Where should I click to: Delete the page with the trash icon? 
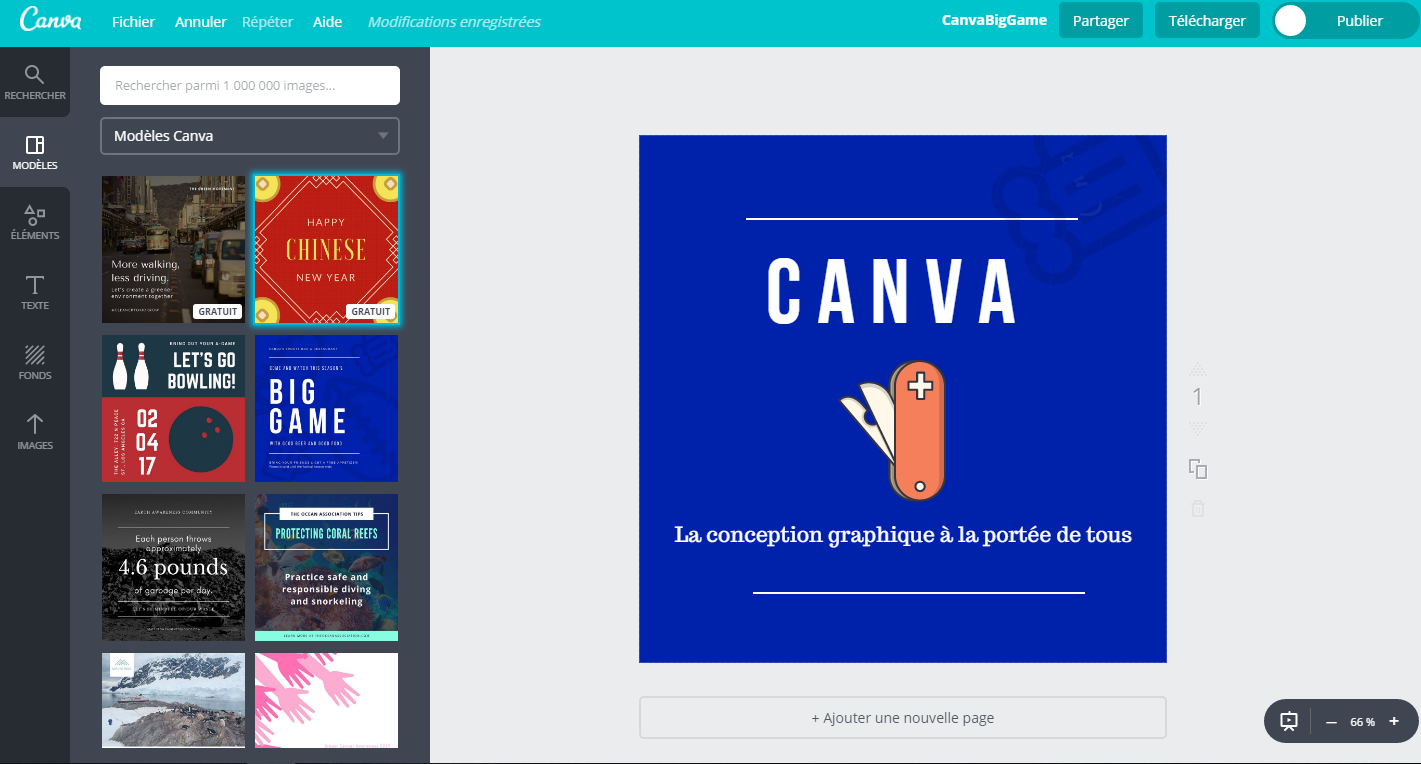pyautogui.click(x=1197, y=508)
